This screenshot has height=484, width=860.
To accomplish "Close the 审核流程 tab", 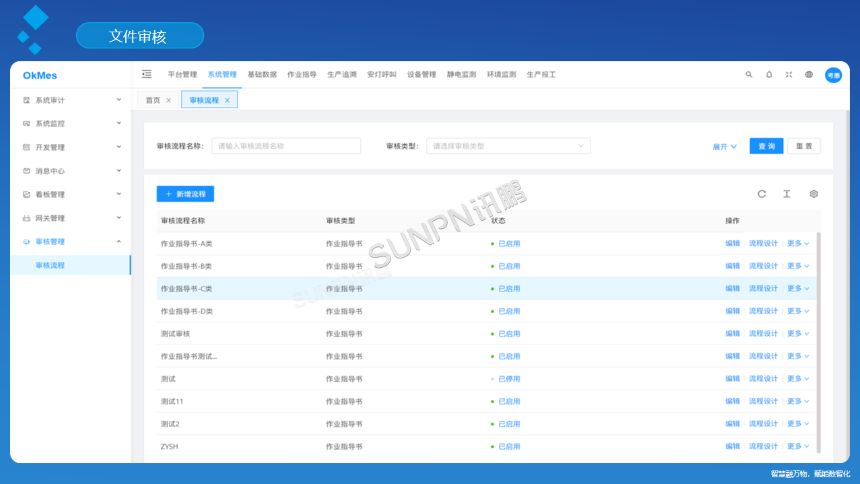I will pyautogui.click(x=227, y=100).
